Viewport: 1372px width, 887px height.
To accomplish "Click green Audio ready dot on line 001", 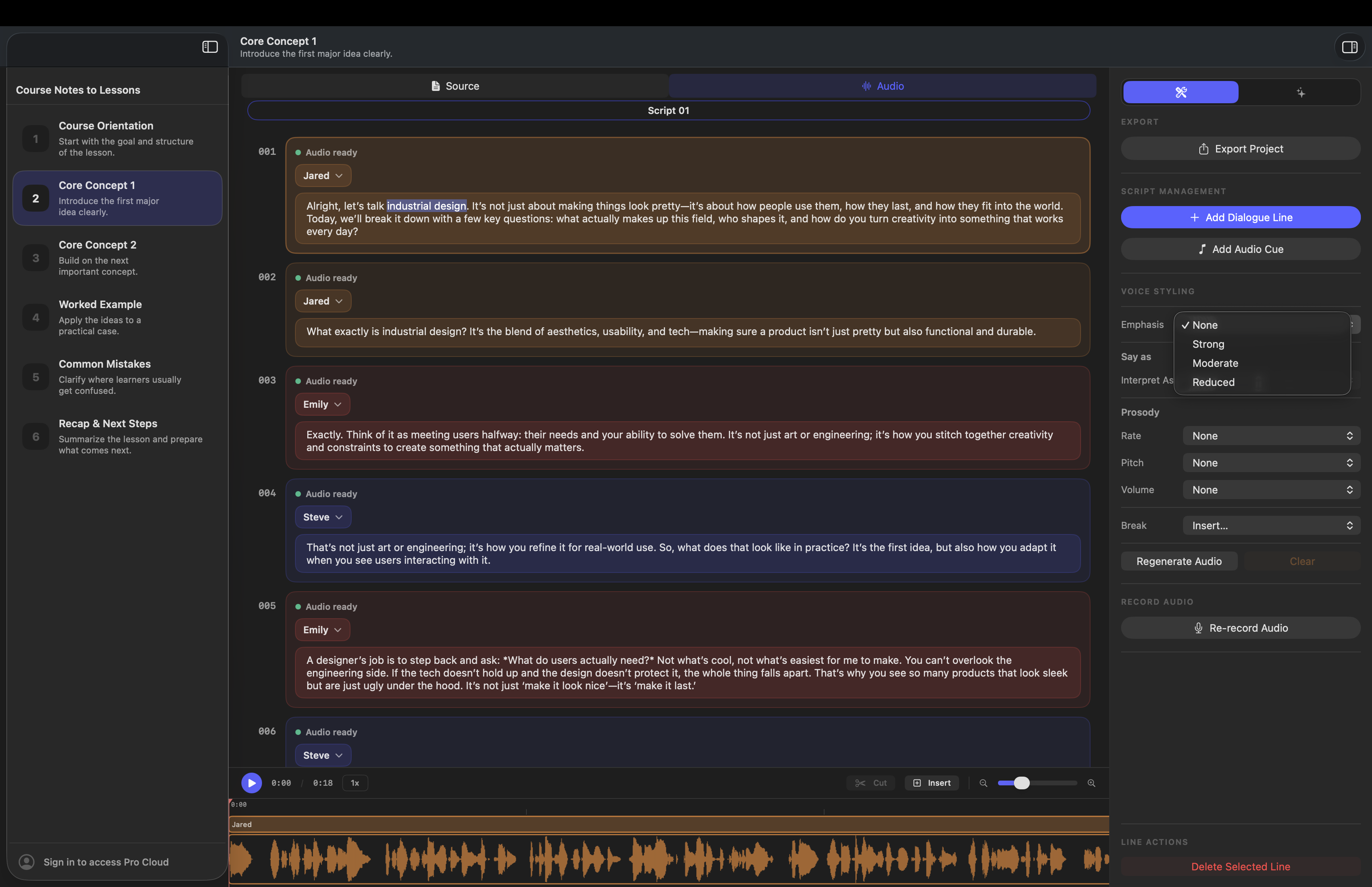I will coord(298,152).
